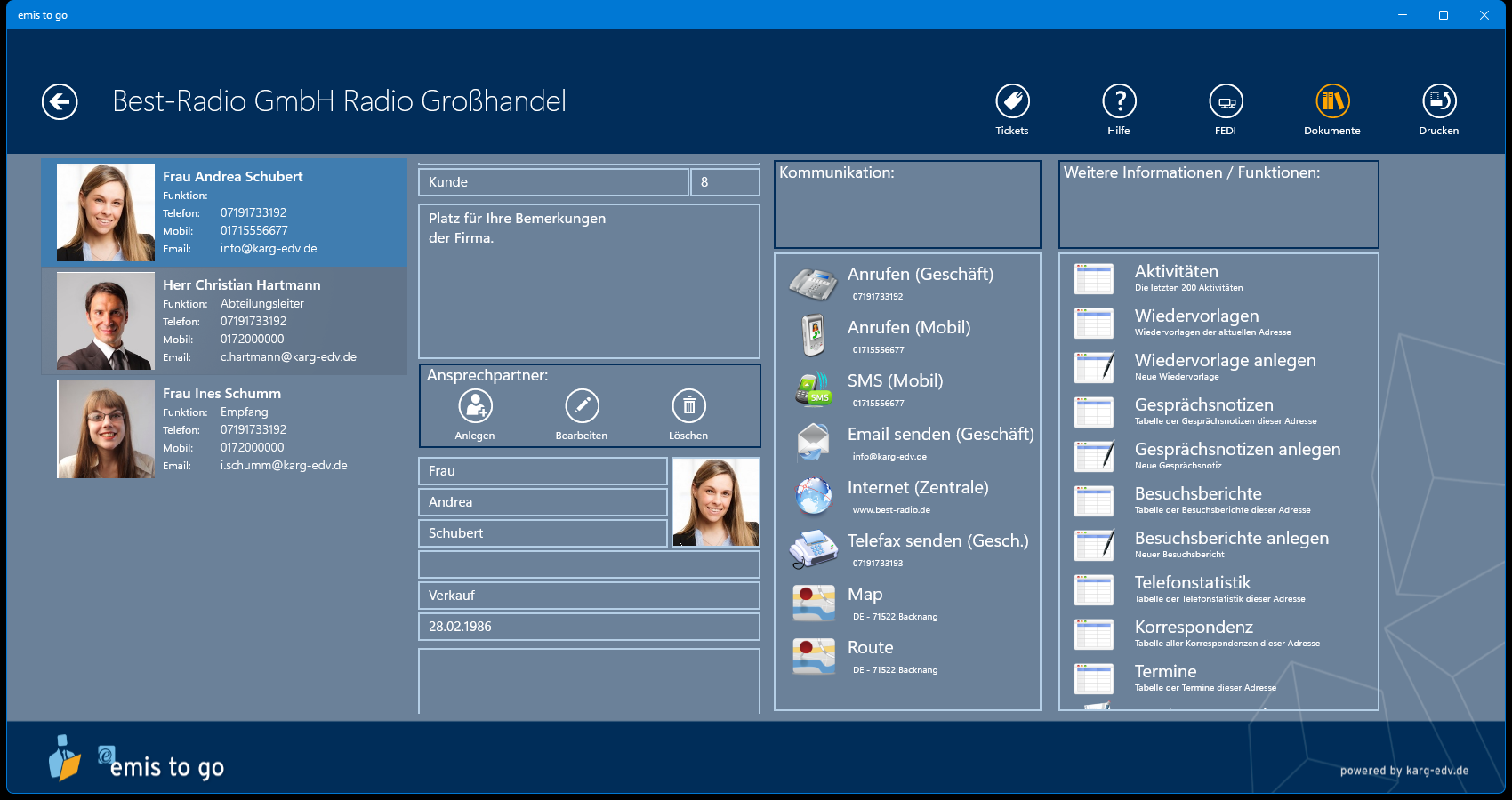Click the SMS (Mobil) icon
Viewport: 1512px width, 800px height.
click(x=813, y=389)
